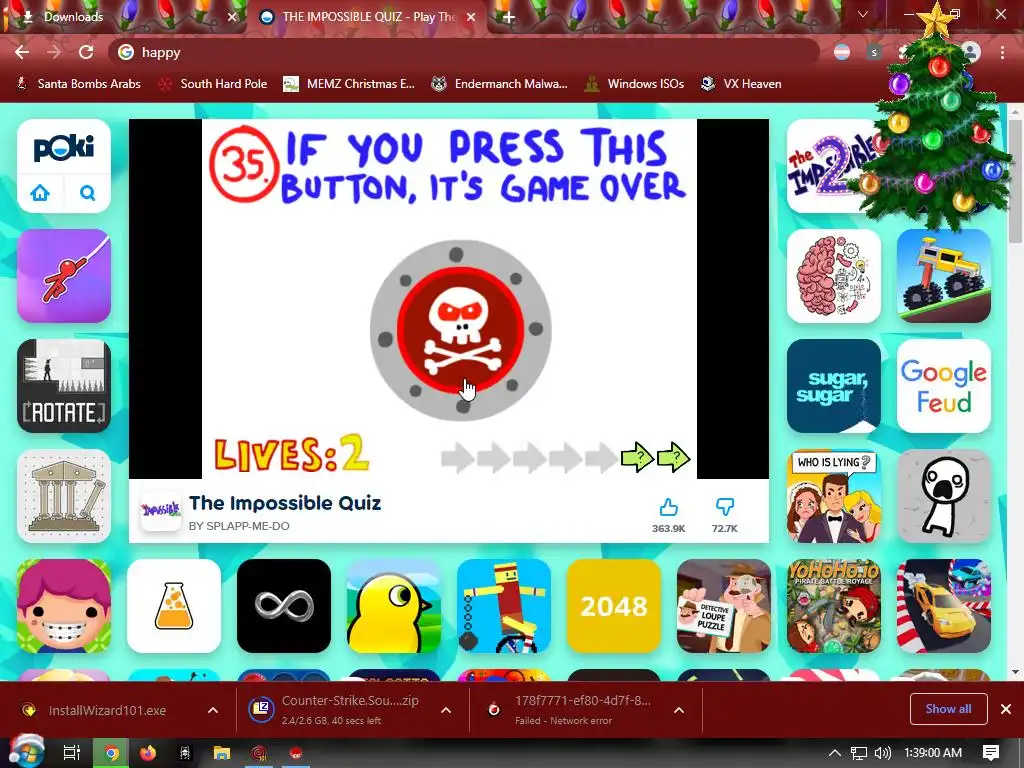Click The Impossible Quiz title link
The image size is (1024, 768).
(285, 503)
